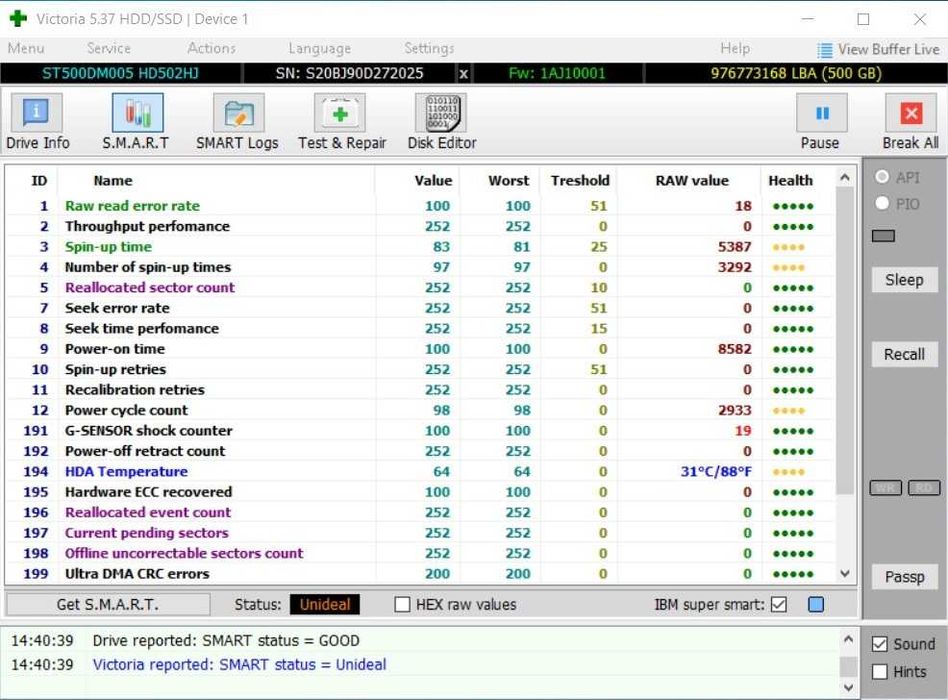The width and height of the screenshot is (948, 700).
Task: Select the PIO radio button
Action: [x=882, y=203]
